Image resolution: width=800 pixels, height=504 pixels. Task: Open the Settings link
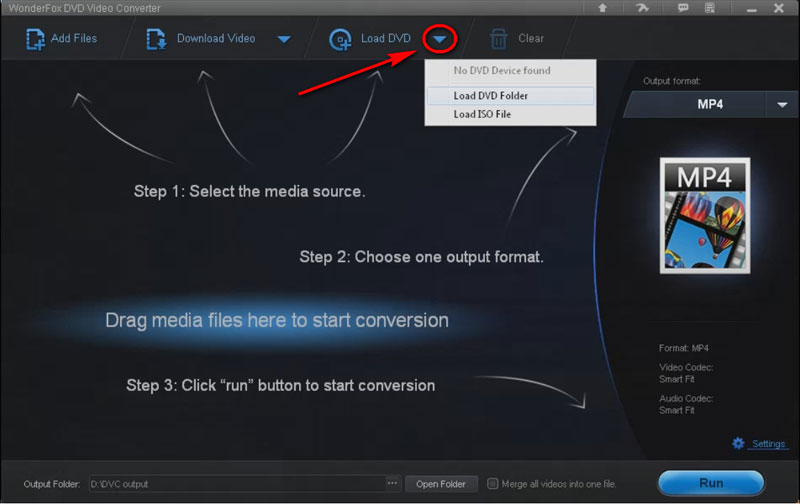coord(768,444)
